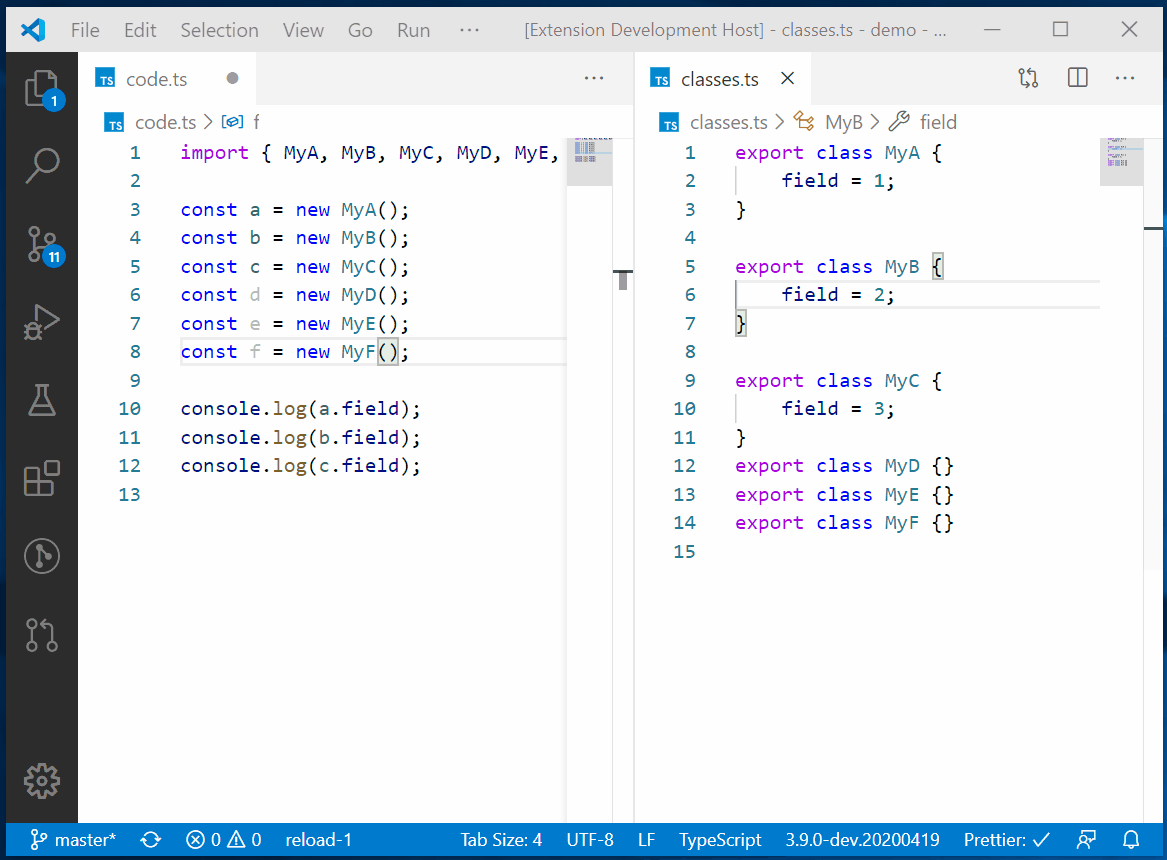This screenshot has width=1167, height=860.
Task: Open the Selection menu
Action: click(220, 30)
